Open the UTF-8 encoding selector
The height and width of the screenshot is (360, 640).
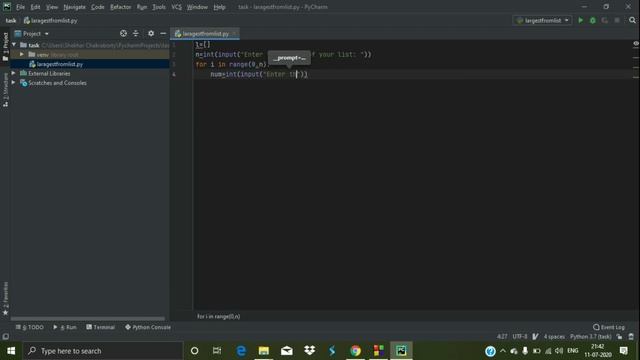point(520,337)
